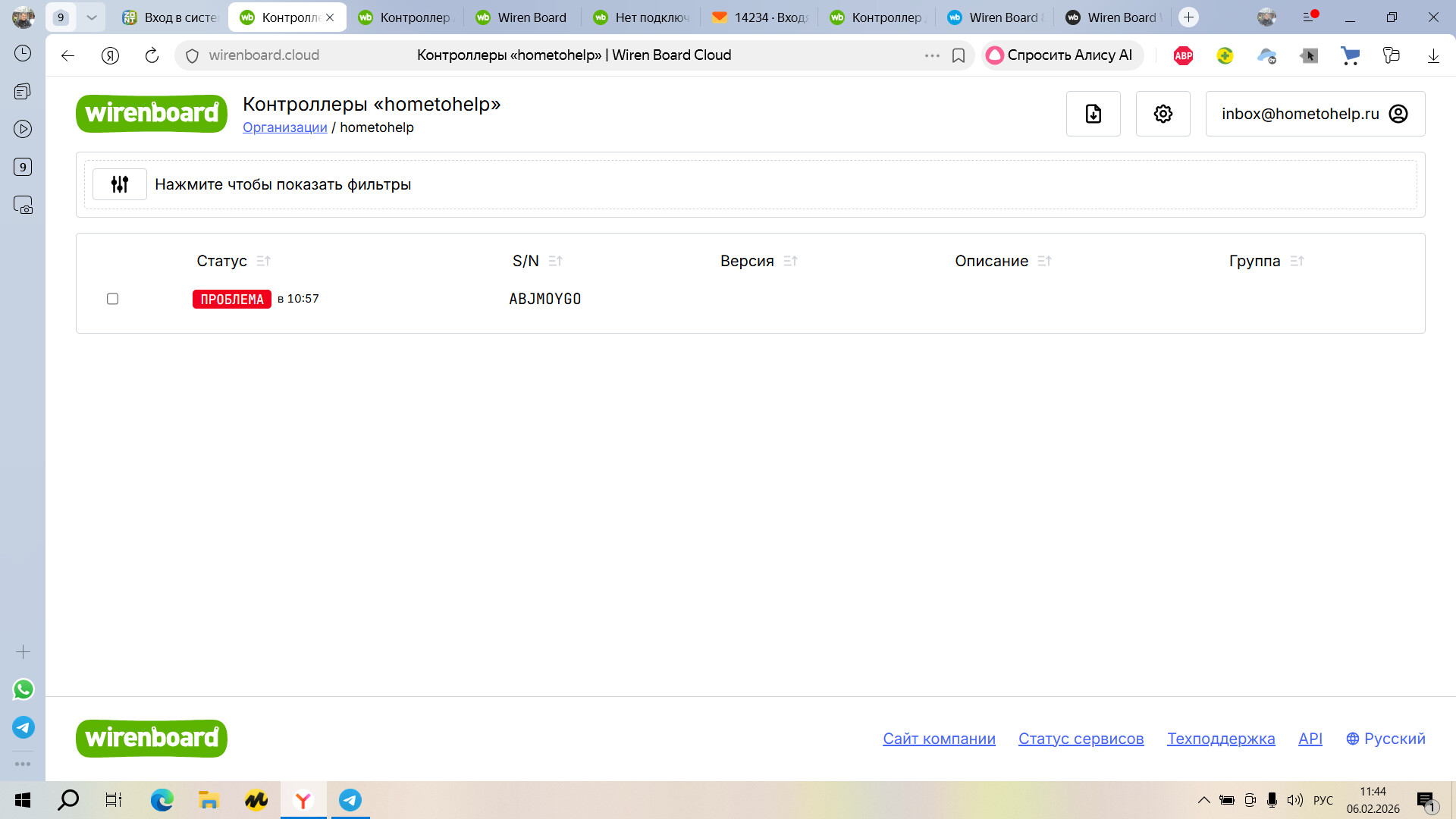Image resolution: width=1456 pixels, height=819 pixels.
Task: Sort by S/N column sort icon
Action: pos(555,261)
